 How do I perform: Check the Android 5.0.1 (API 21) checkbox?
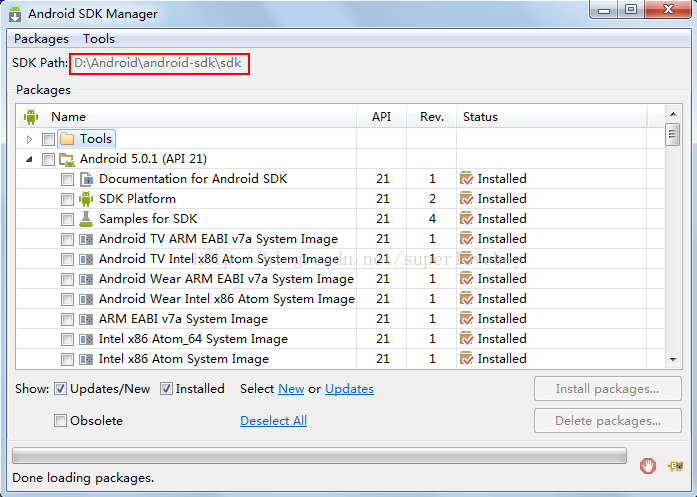point(48,159)
